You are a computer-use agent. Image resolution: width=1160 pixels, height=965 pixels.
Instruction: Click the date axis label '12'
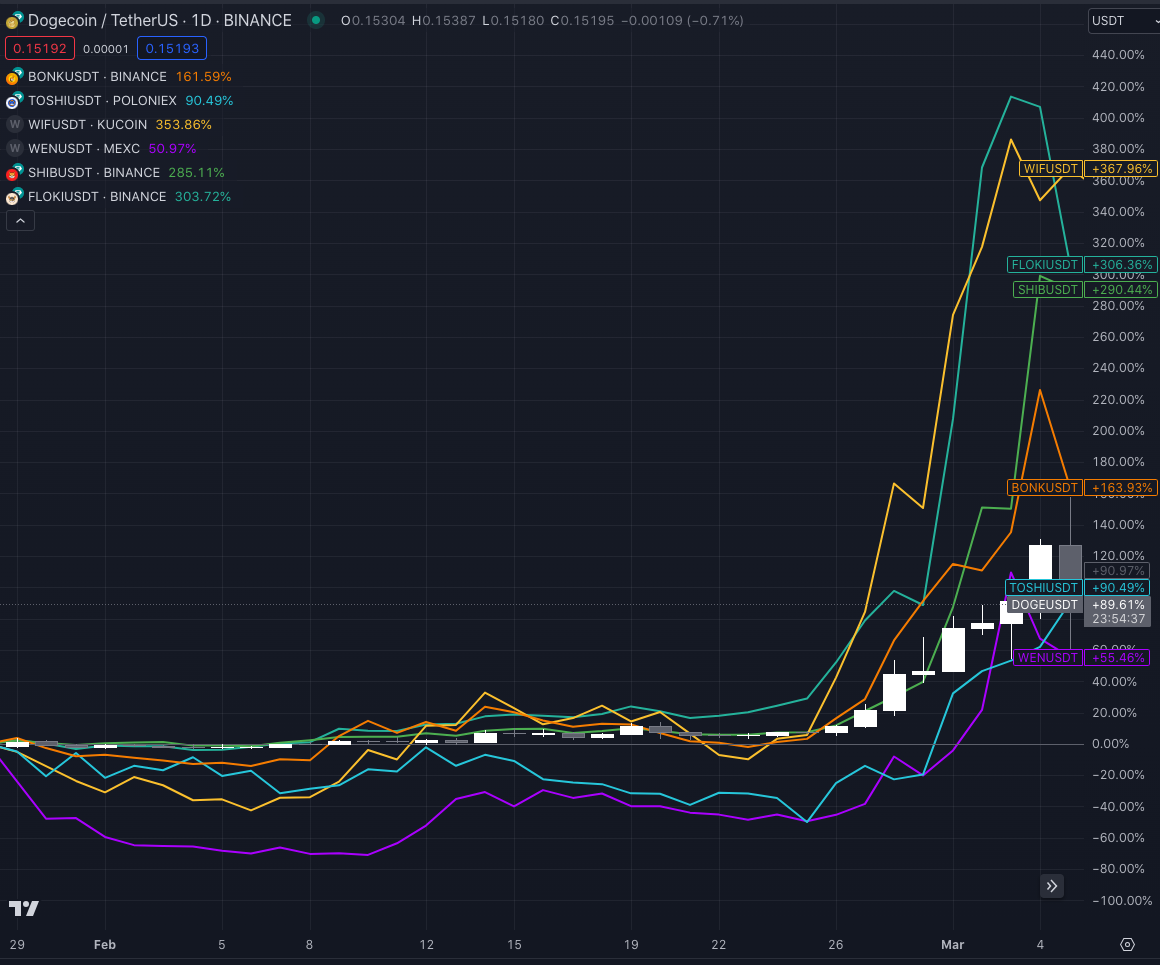point(426,944)
